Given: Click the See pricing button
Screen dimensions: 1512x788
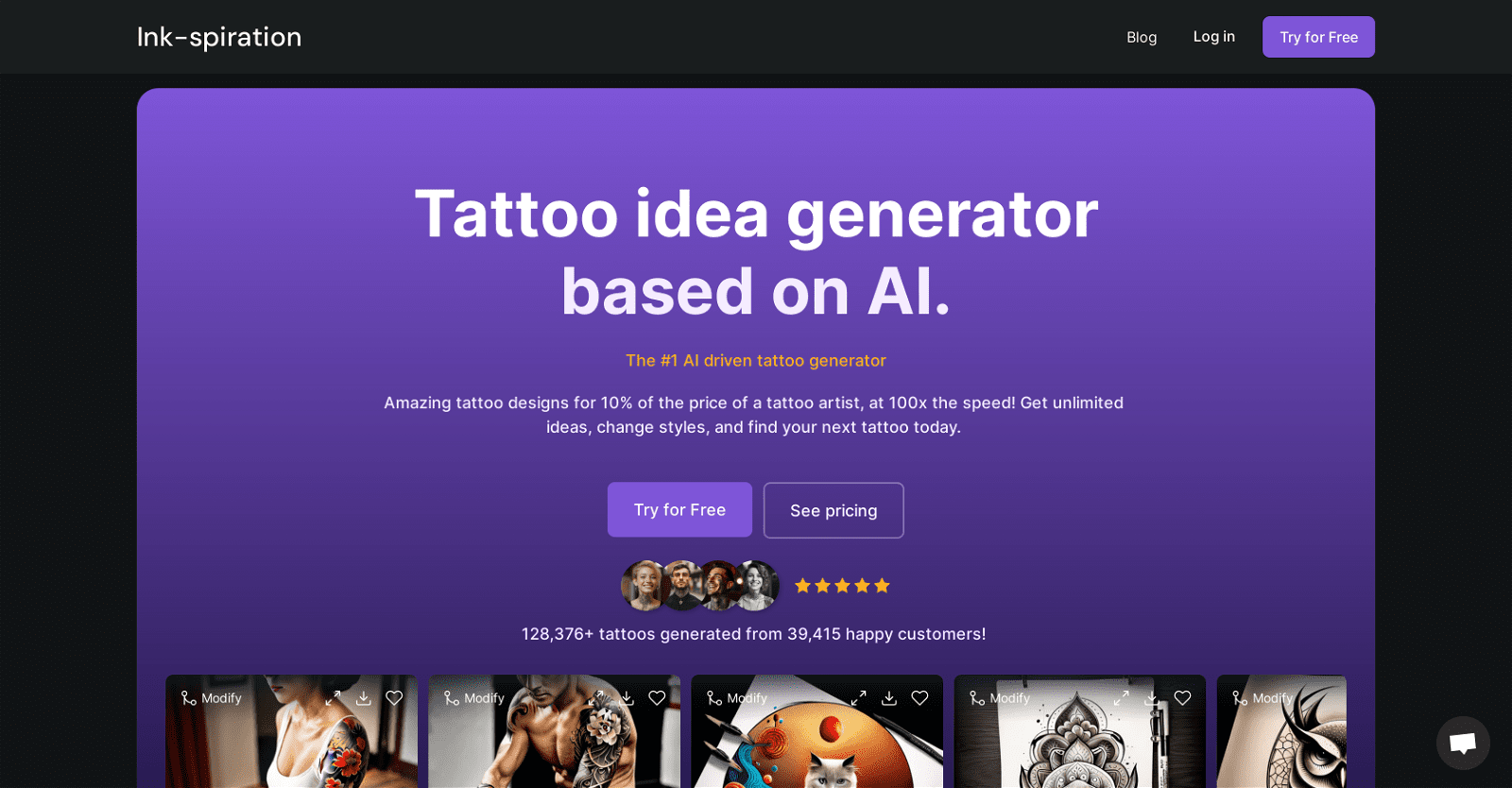Looking at the screenshot, I should pos(833,510).
